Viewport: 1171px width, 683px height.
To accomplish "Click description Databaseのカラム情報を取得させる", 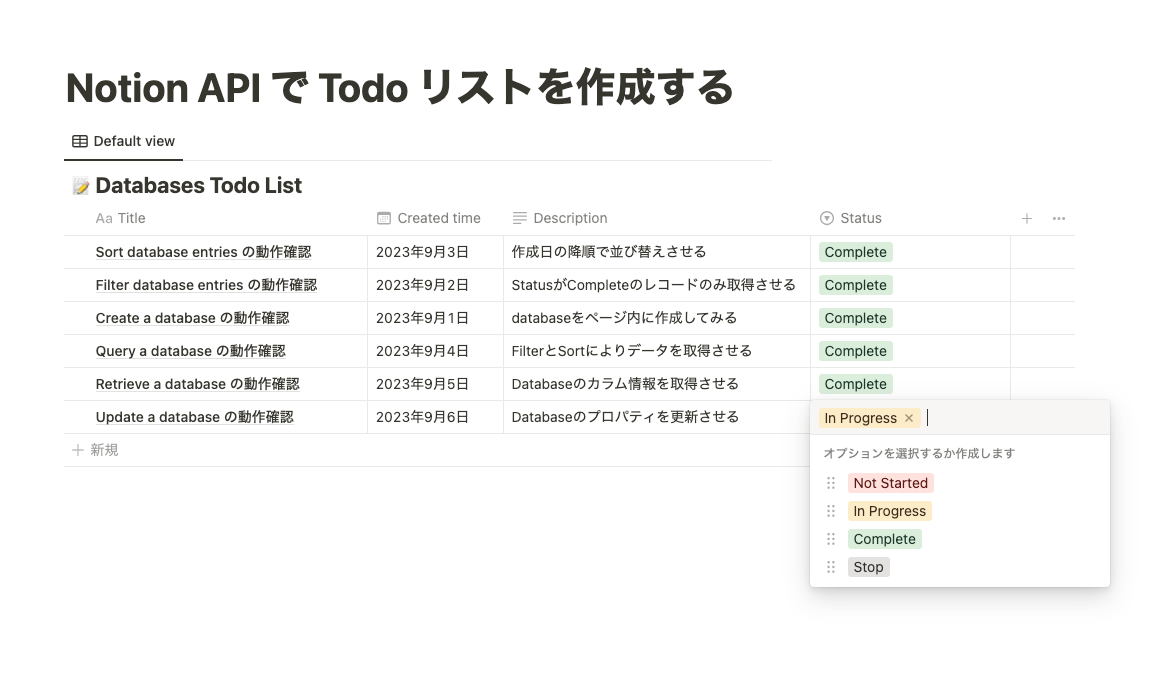I will pyautogui.click(x=625, y=384).
